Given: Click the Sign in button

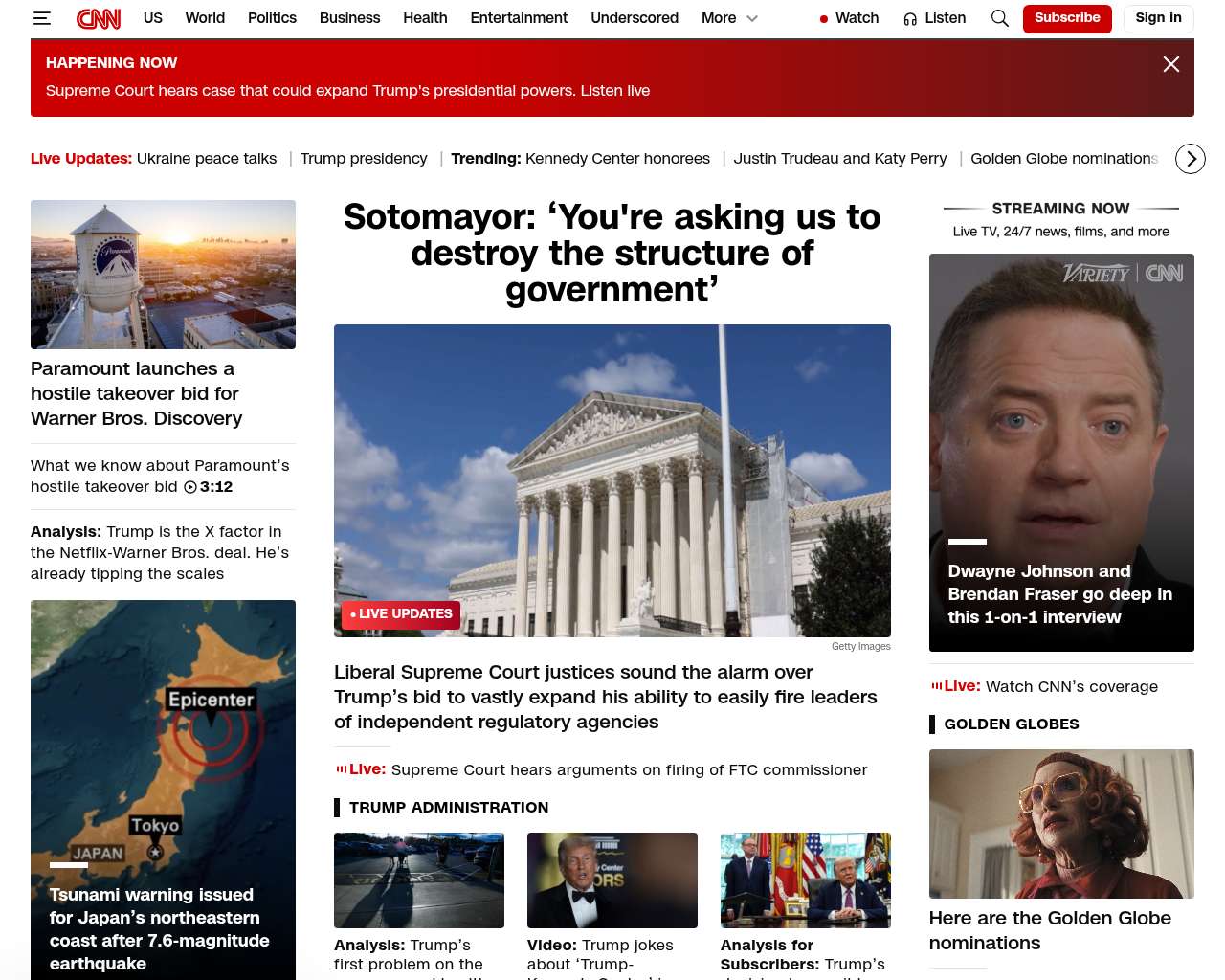Looking at the screenshot, I should coord(1158,18).
